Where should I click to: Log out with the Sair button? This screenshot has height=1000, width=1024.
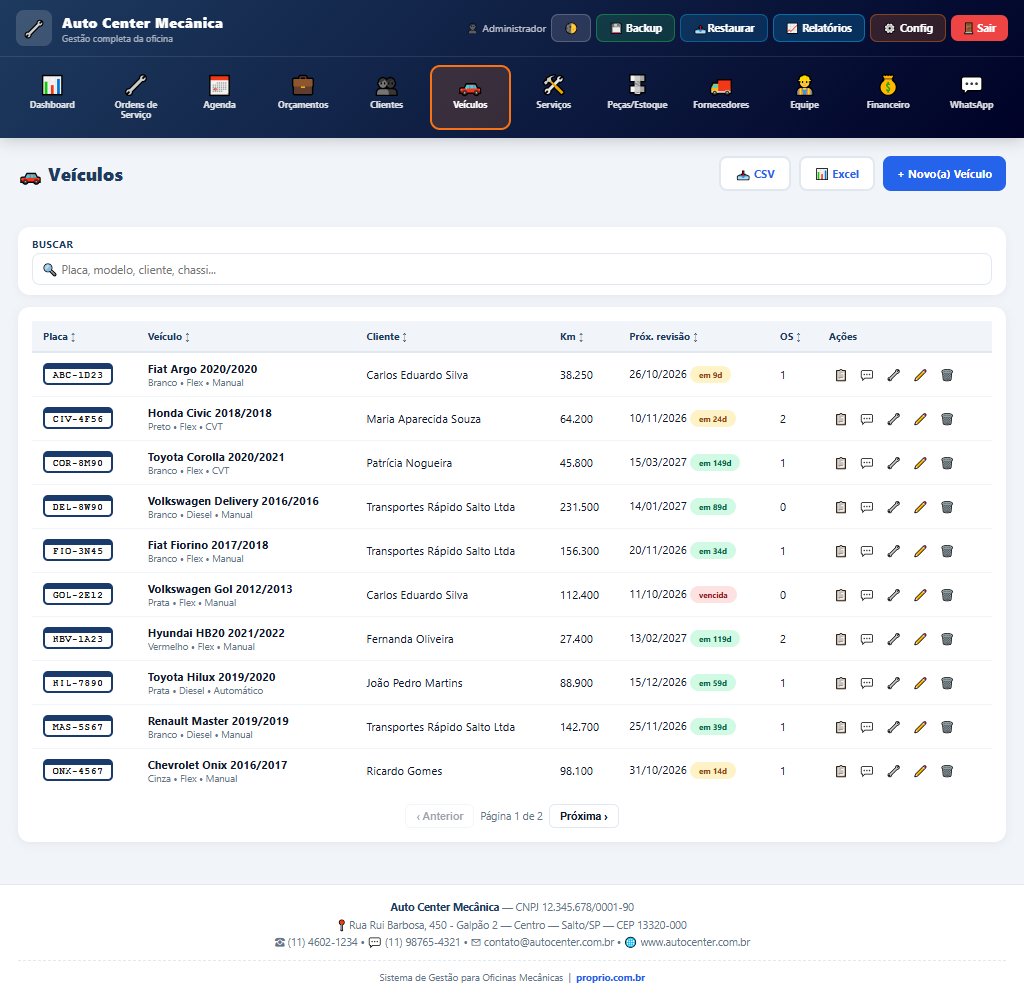click(x=980, y=28)
